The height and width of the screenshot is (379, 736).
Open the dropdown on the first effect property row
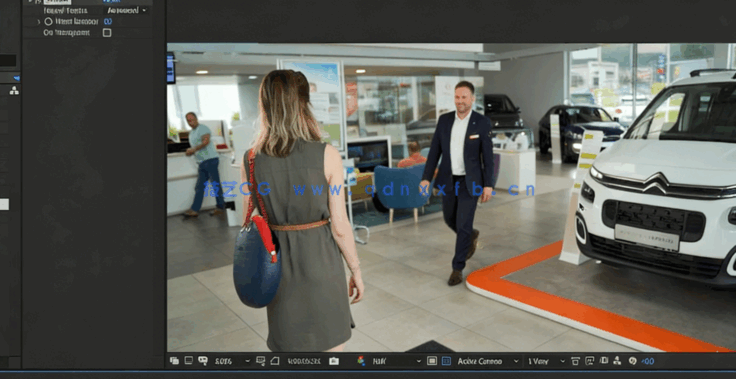(126, 10)
